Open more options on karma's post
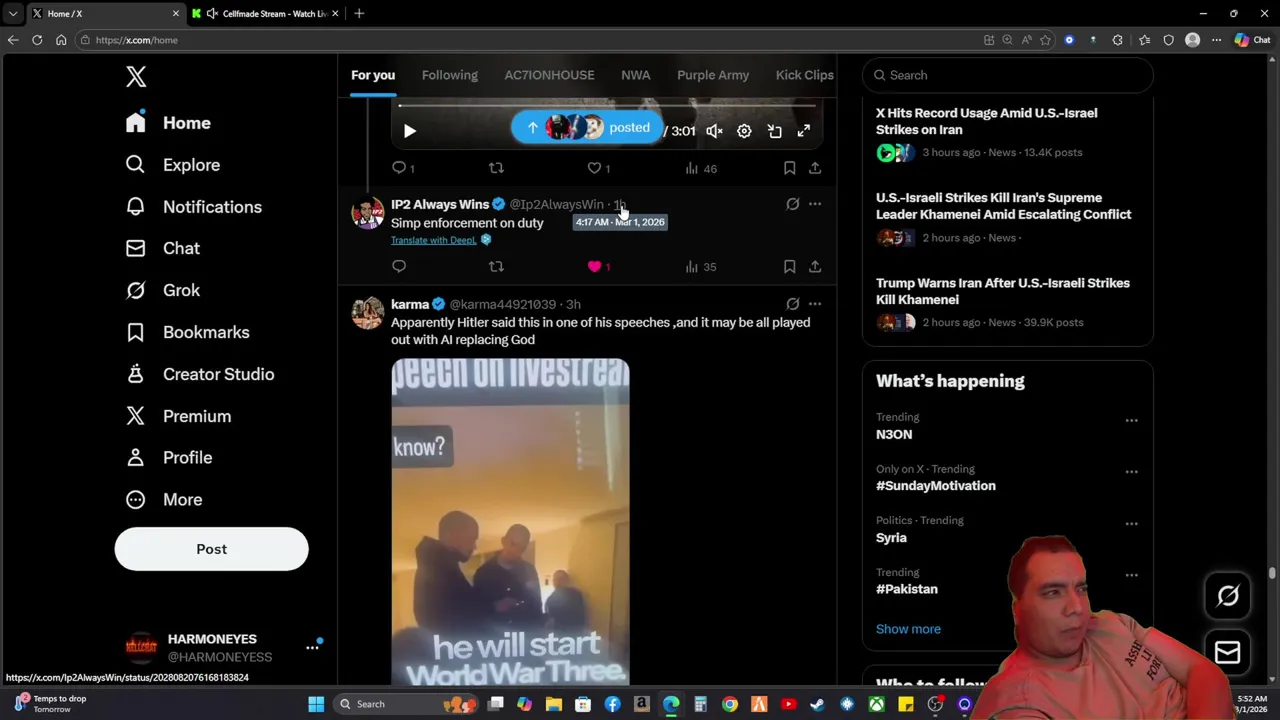 tap(815, 304)
